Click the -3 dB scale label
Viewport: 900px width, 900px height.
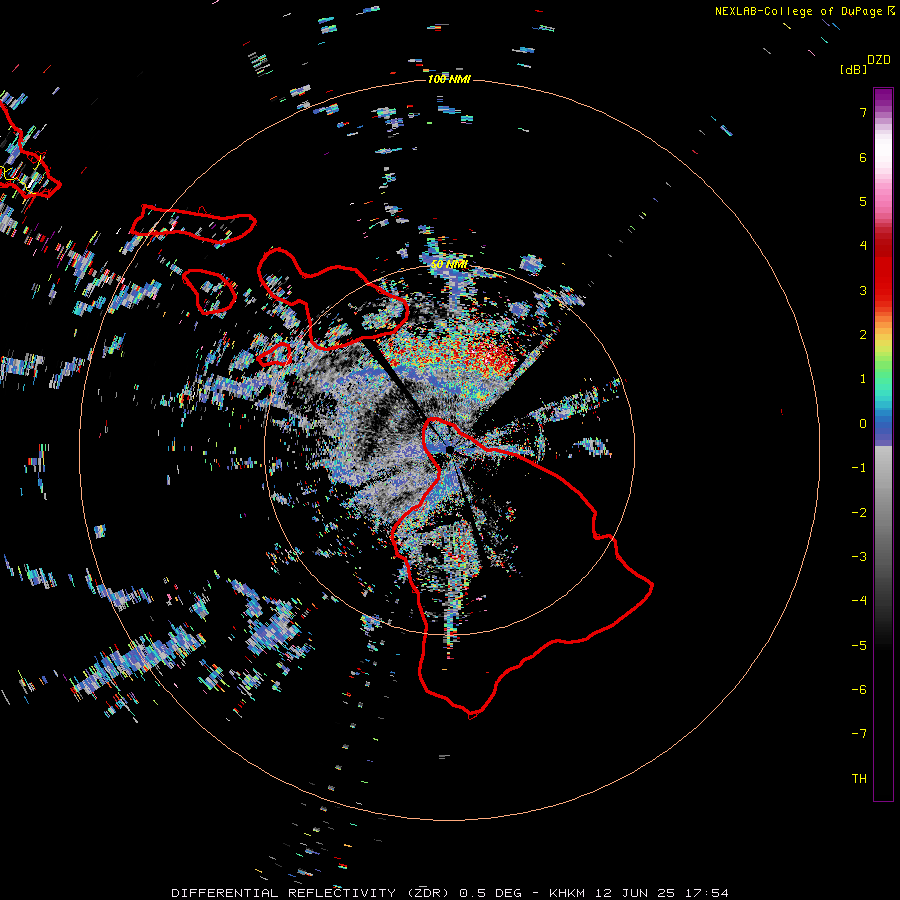(859, 557)
